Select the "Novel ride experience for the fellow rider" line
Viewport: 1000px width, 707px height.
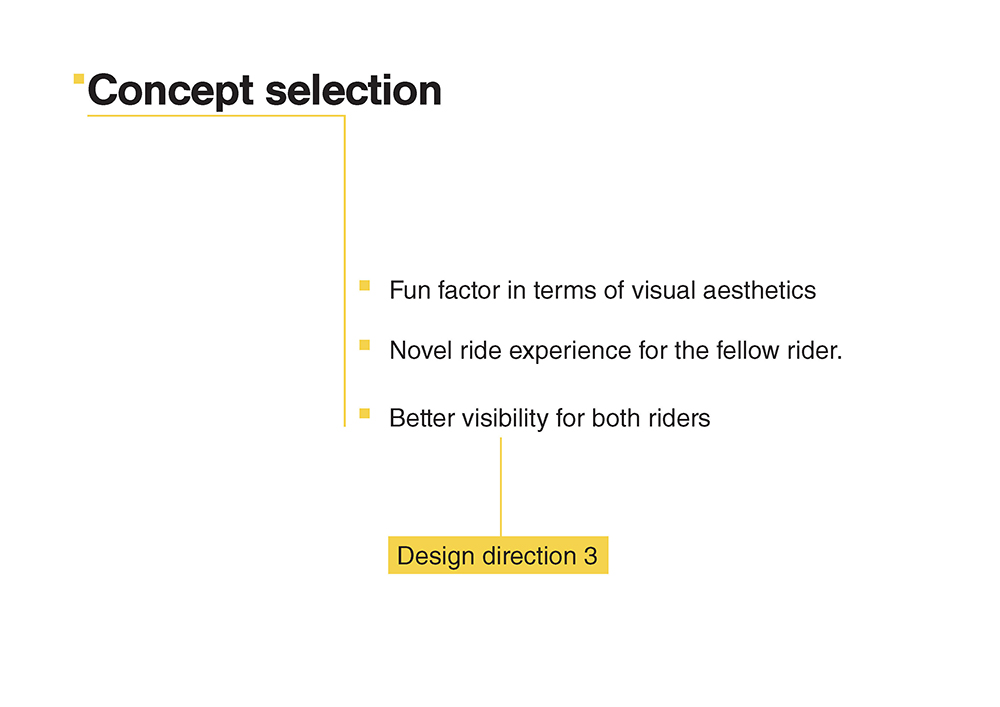615,351
